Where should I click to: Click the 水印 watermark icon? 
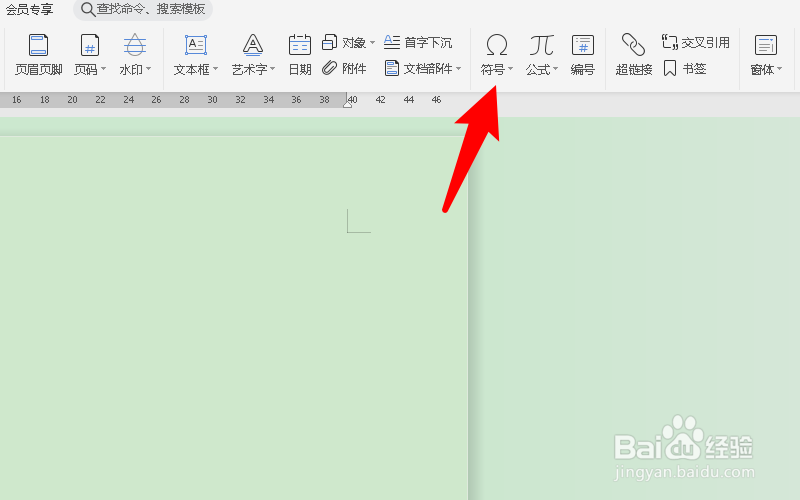tap(135, 45)
